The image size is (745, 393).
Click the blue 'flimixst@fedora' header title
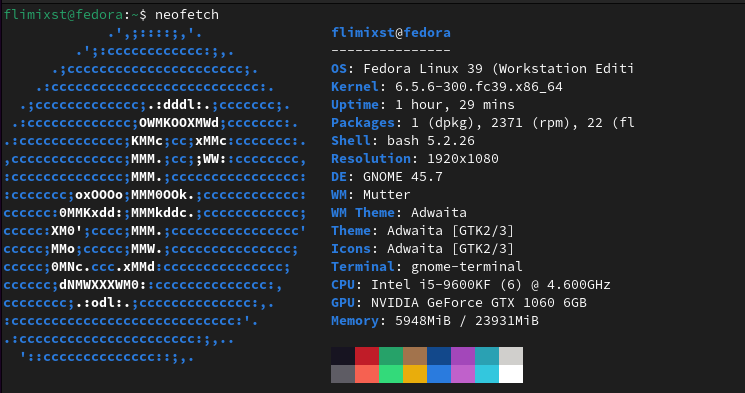point(391,33)
